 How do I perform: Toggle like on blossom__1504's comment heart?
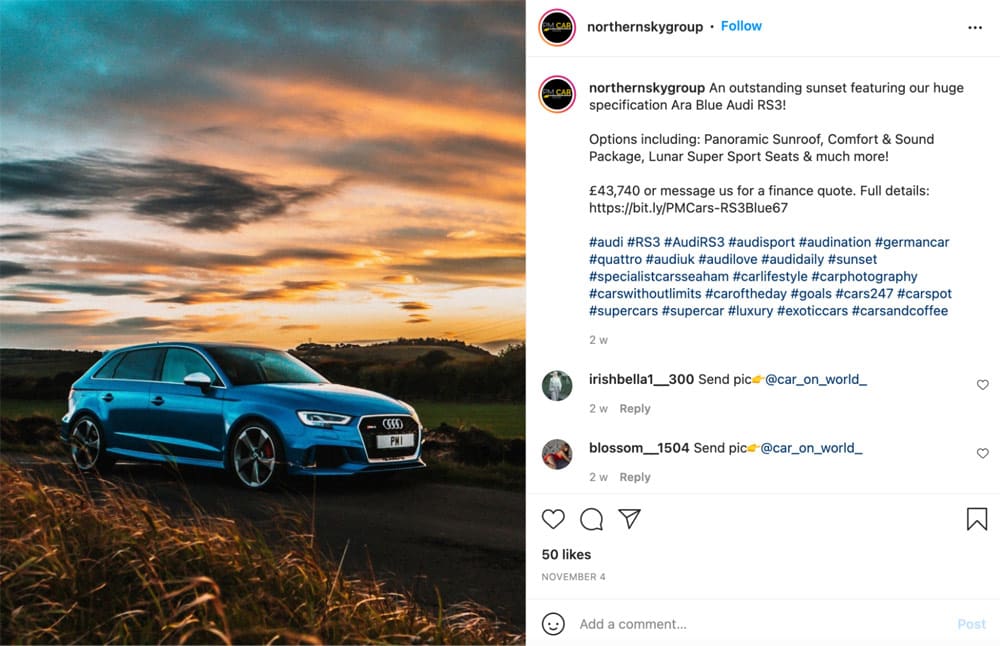(982, 453)
